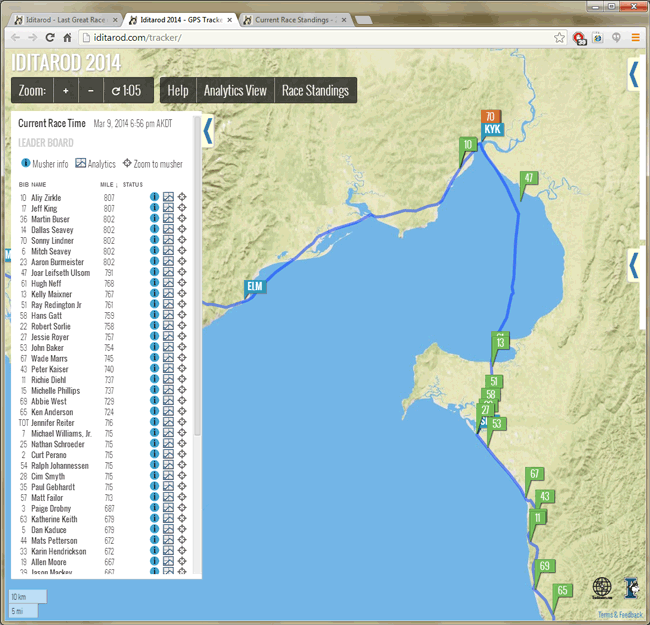Go to the browser home page
Image resolution: width=650 pixels, height=625 pixels.
67,38
